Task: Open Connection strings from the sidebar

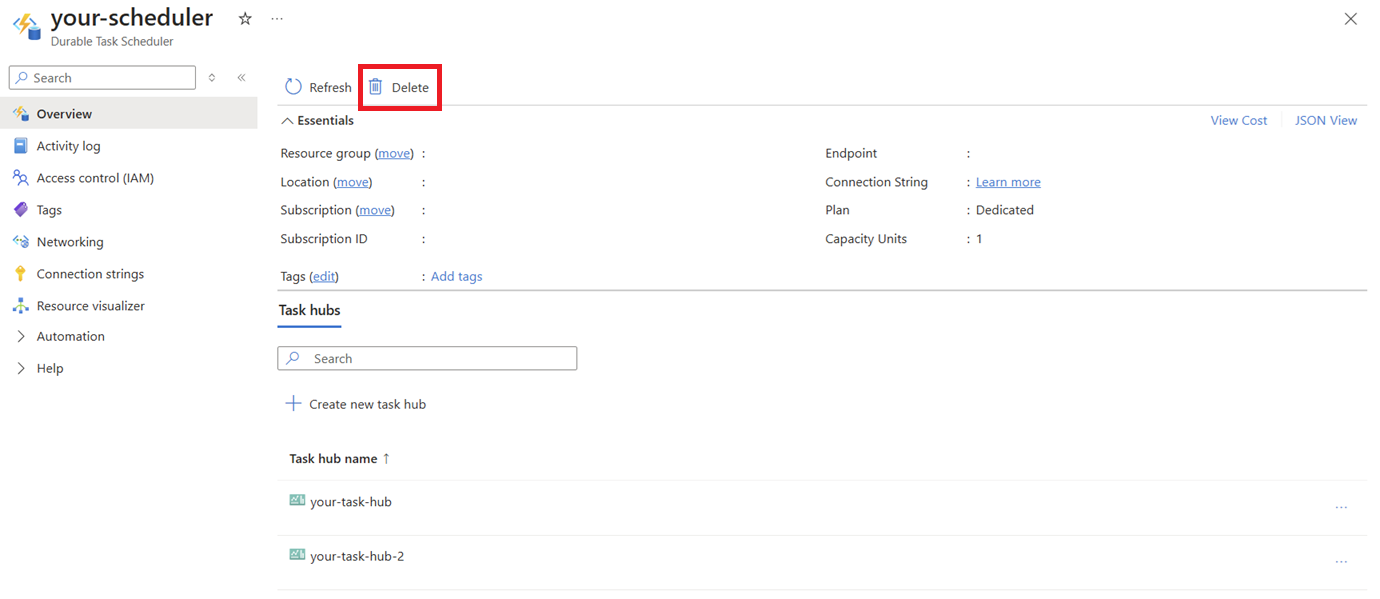Action: pyautogui.click(x=90, y=273)
